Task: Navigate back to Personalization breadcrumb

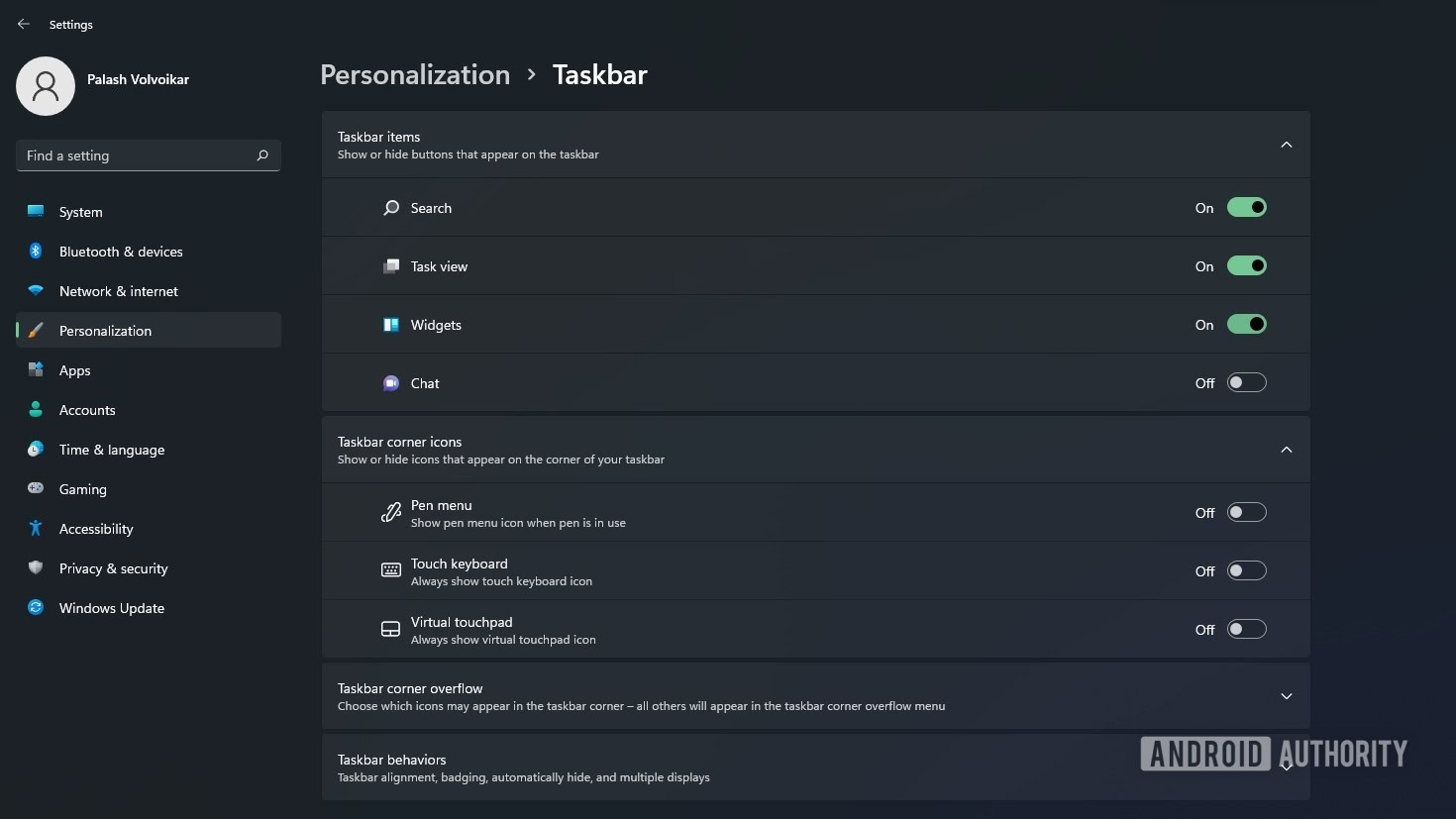Action: tap(415, 75)
